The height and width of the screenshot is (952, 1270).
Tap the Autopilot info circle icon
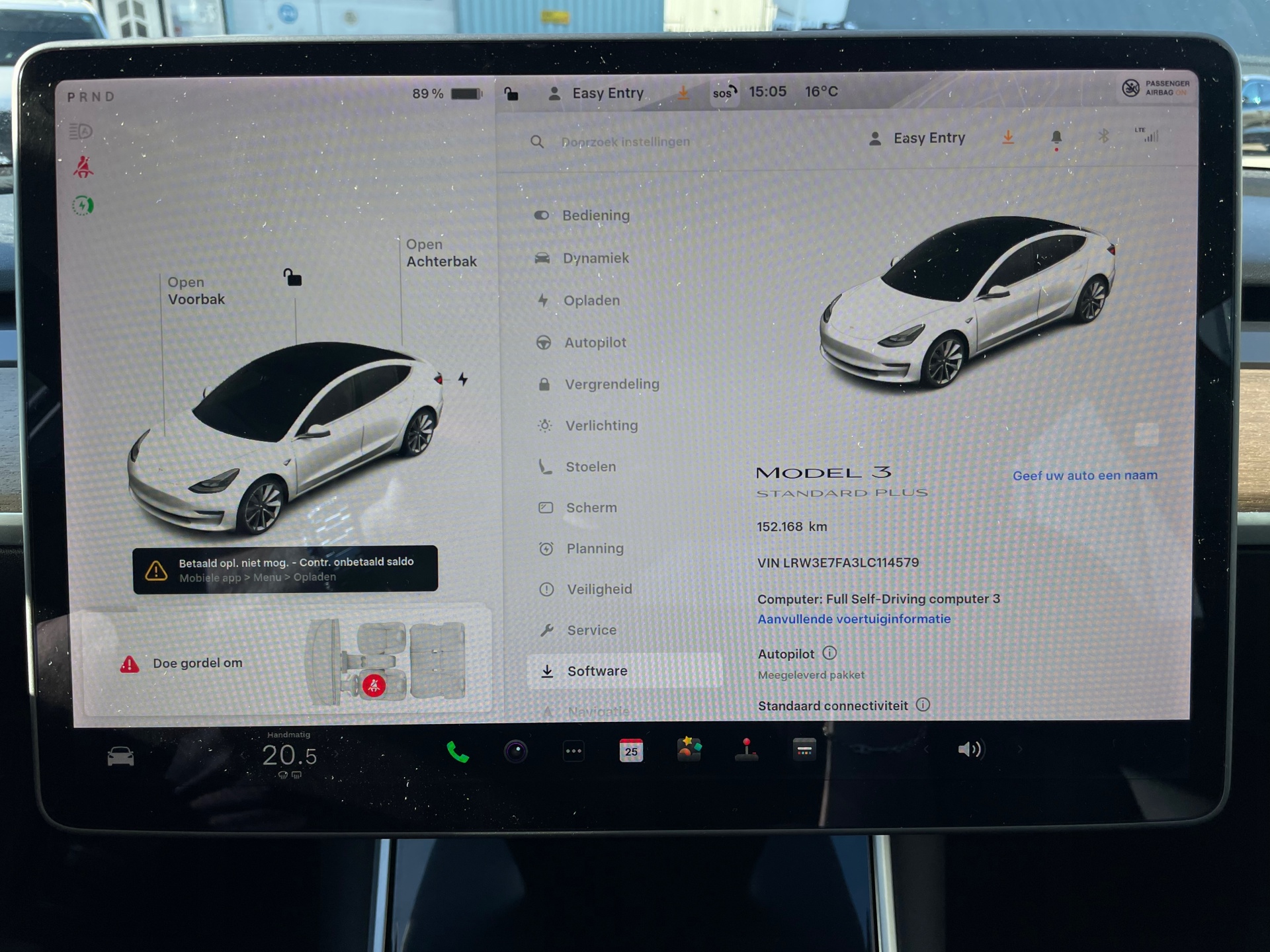(x=829, y=653)
